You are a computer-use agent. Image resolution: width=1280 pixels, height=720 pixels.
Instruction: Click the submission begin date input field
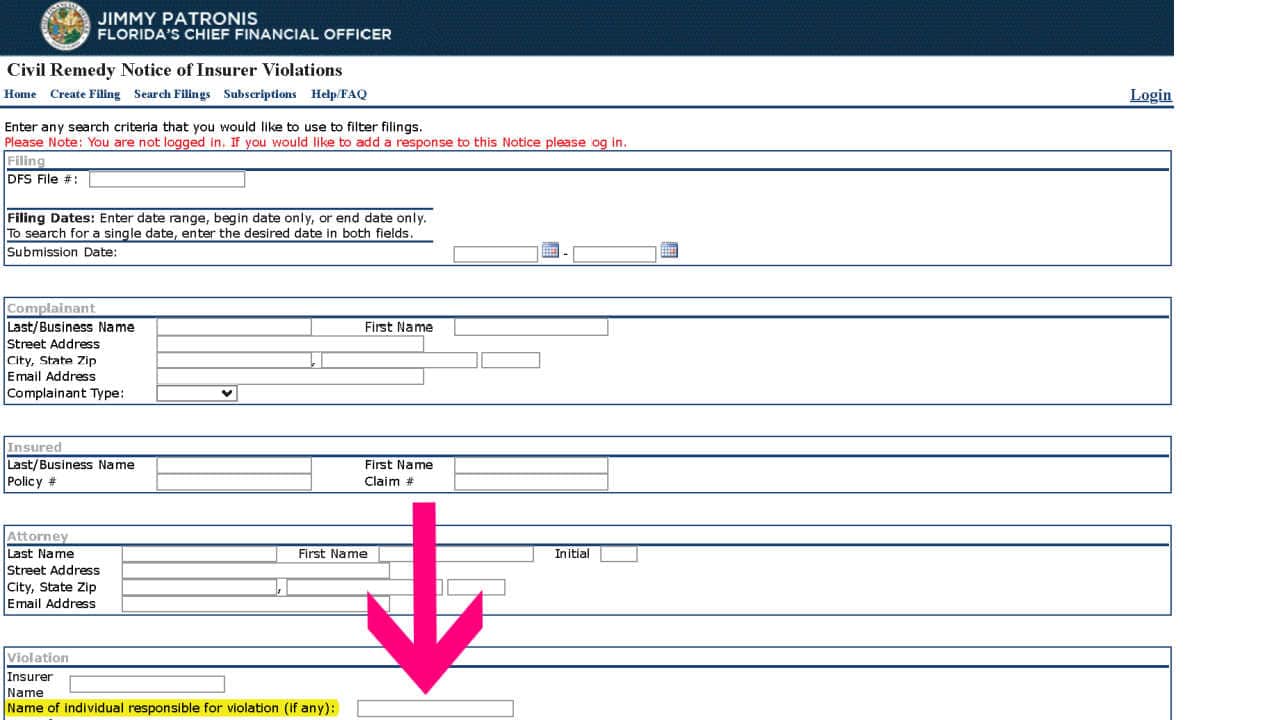pyautogui.click(x=496, y=255)
